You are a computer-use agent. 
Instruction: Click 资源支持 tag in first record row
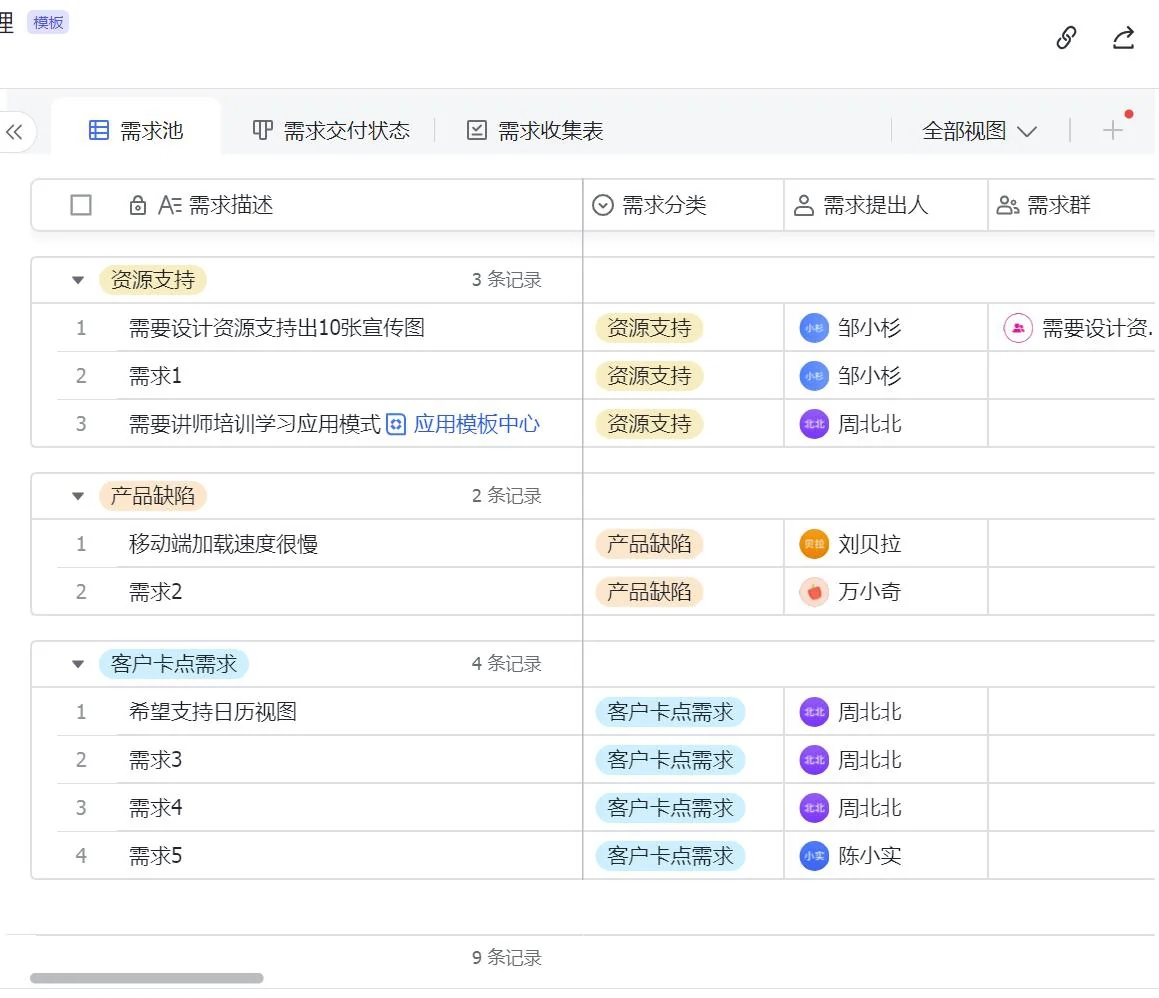click(649, 327)
